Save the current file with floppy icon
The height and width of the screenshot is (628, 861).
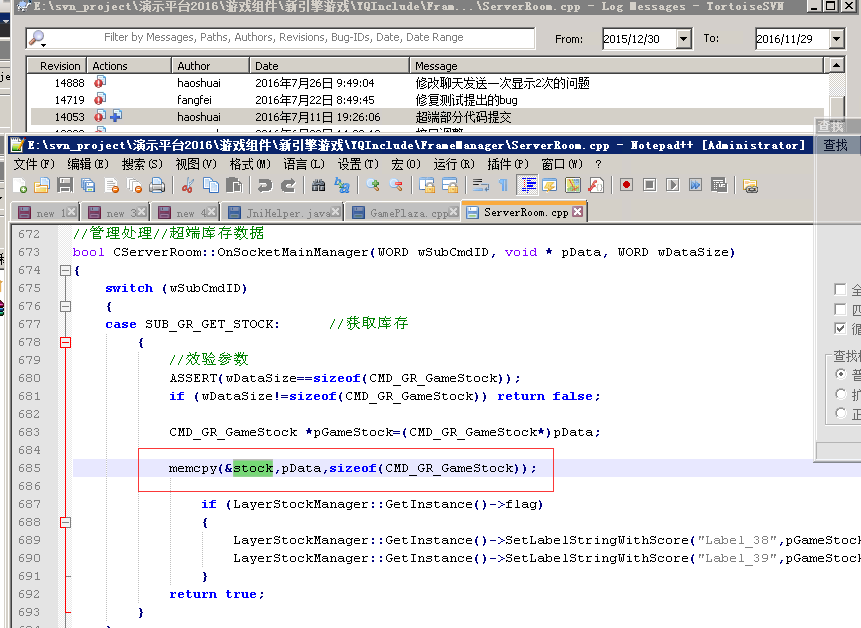tap(65, 186)
